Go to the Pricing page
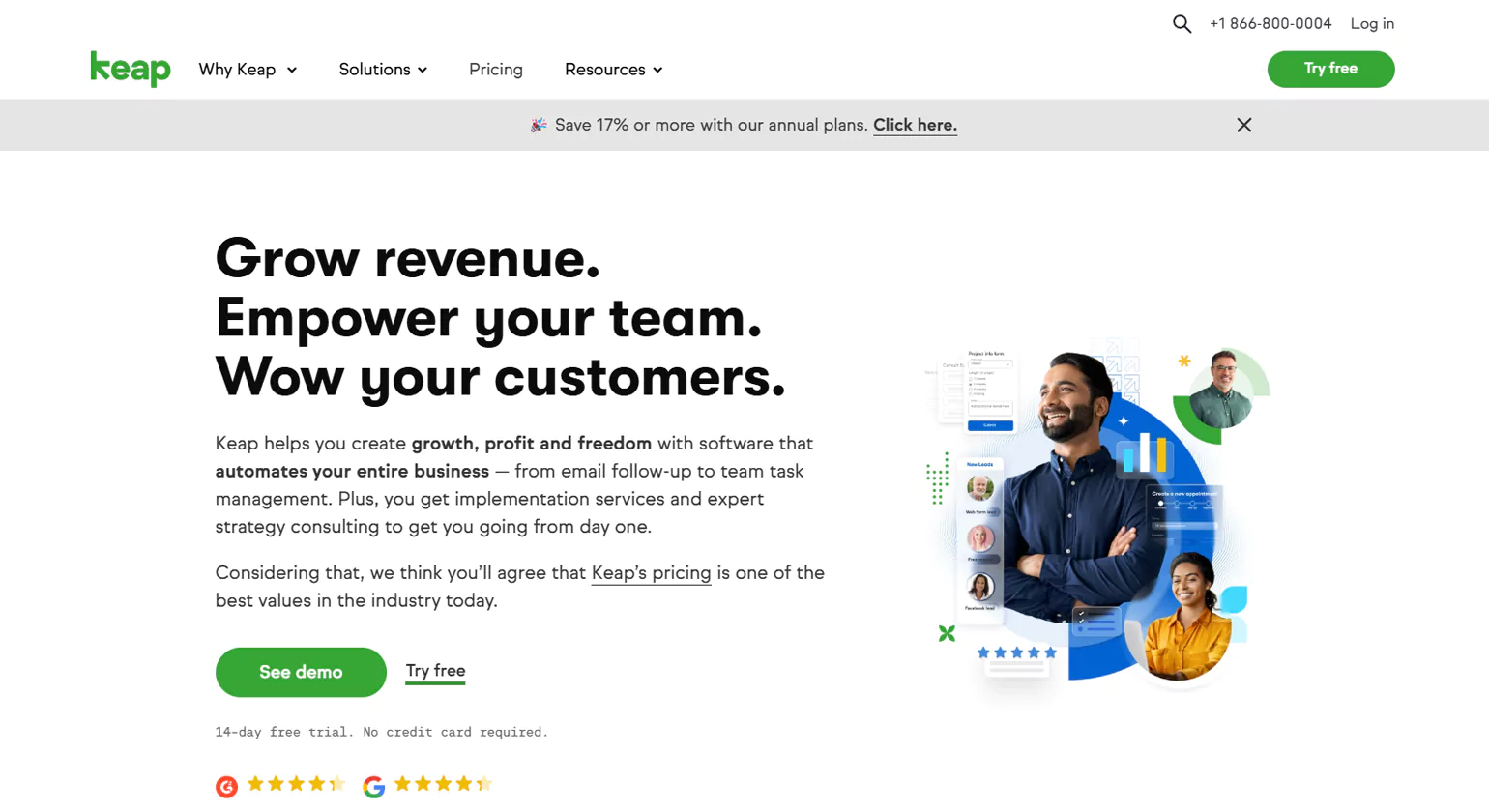 pos(496,70)
